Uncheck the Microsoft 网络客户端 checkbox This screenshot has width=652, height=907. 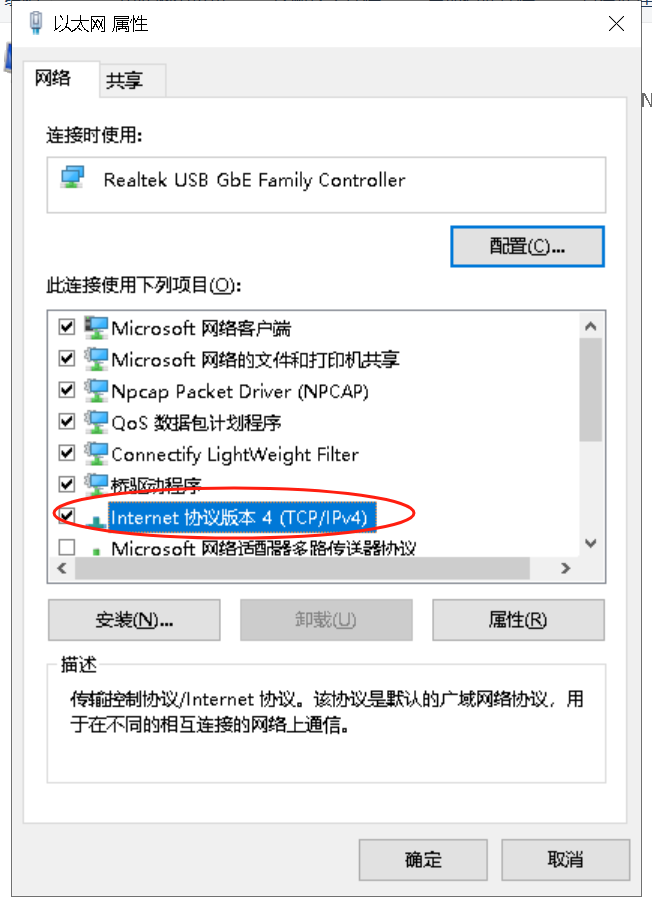tap(67, 327)
